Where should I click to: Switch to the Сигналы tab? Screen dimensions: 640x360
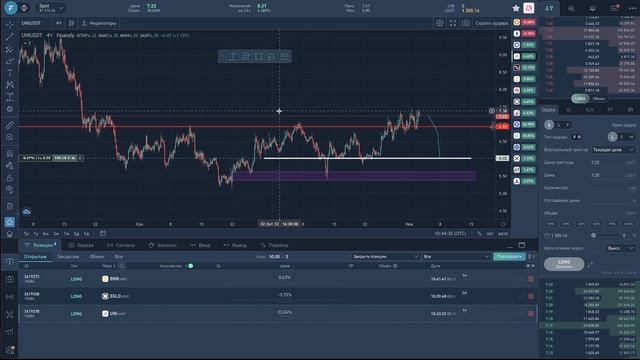pos(121,245)
